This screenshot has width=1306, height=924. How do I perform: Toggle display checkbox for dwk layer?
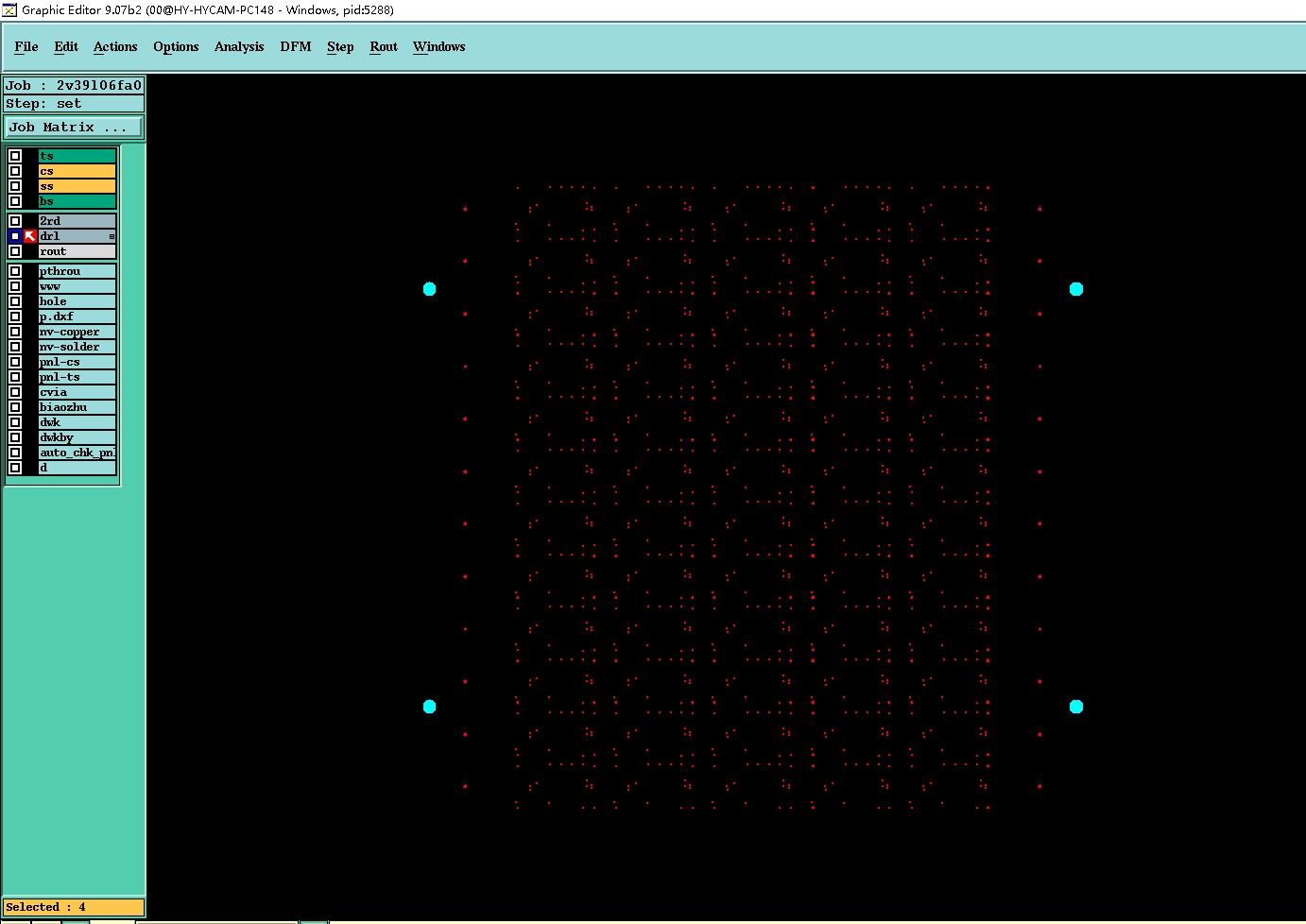pos(15,422)
